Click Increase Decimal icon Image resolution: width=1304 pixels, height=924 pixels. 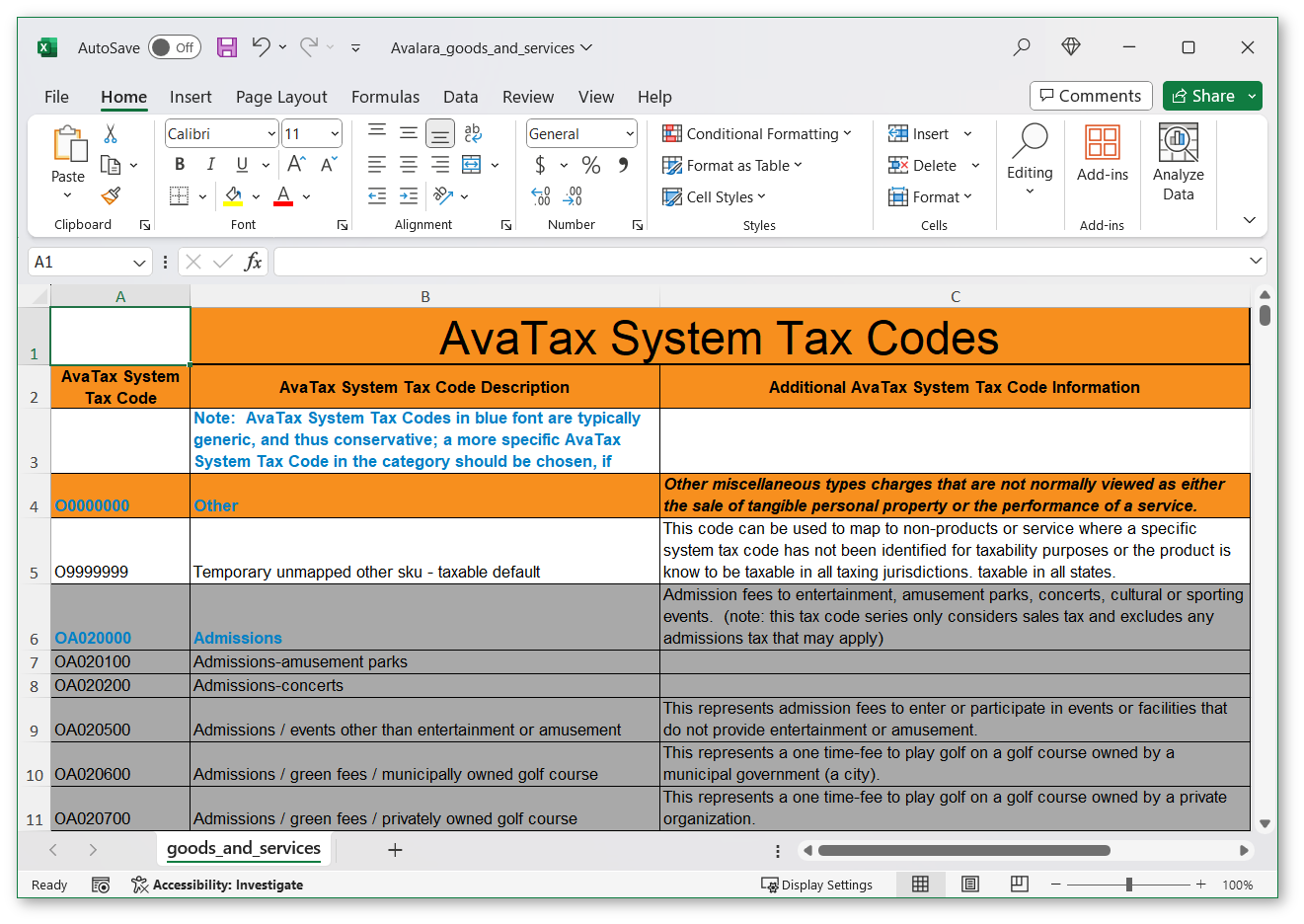point(541,196)
